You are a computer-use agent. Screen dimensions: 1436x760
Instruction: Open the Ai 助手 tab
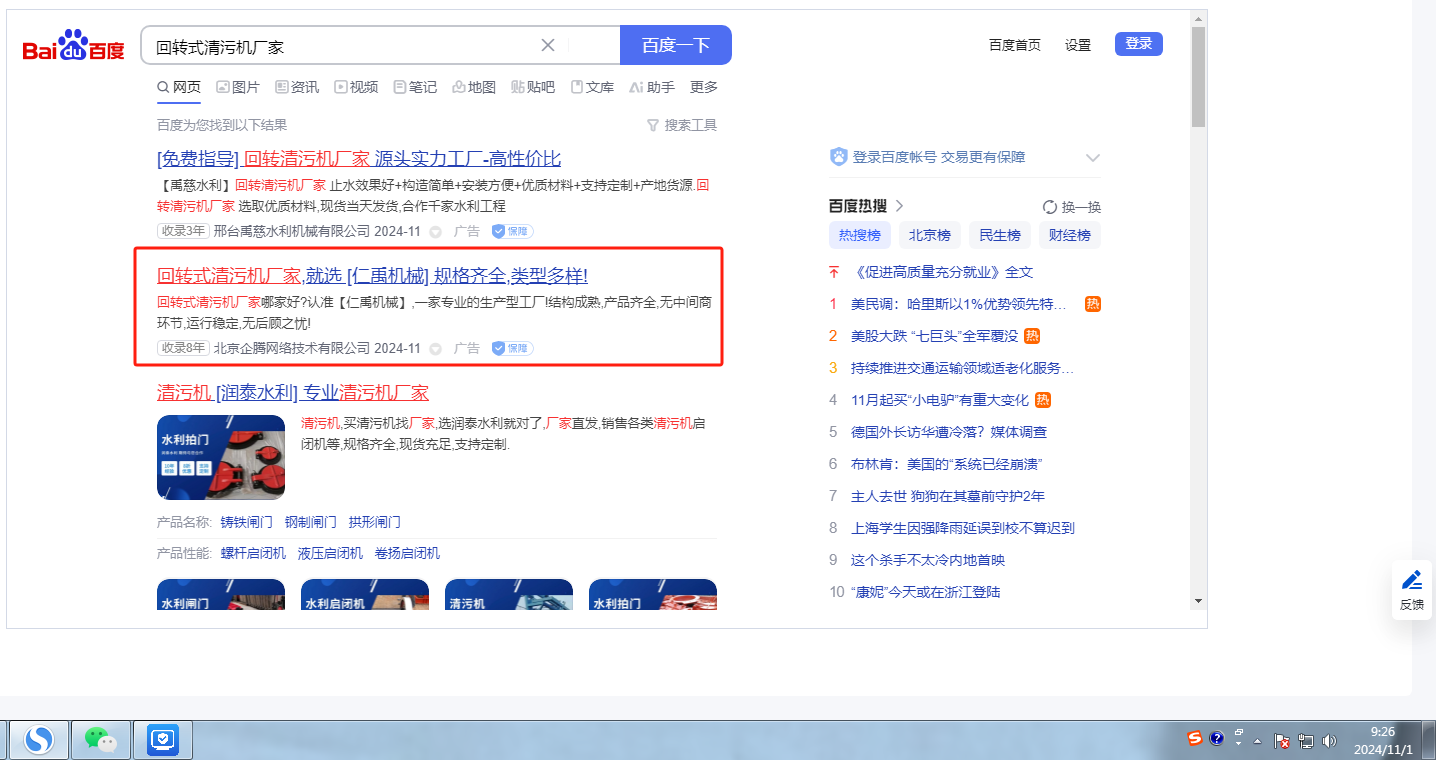pos(652,87)
